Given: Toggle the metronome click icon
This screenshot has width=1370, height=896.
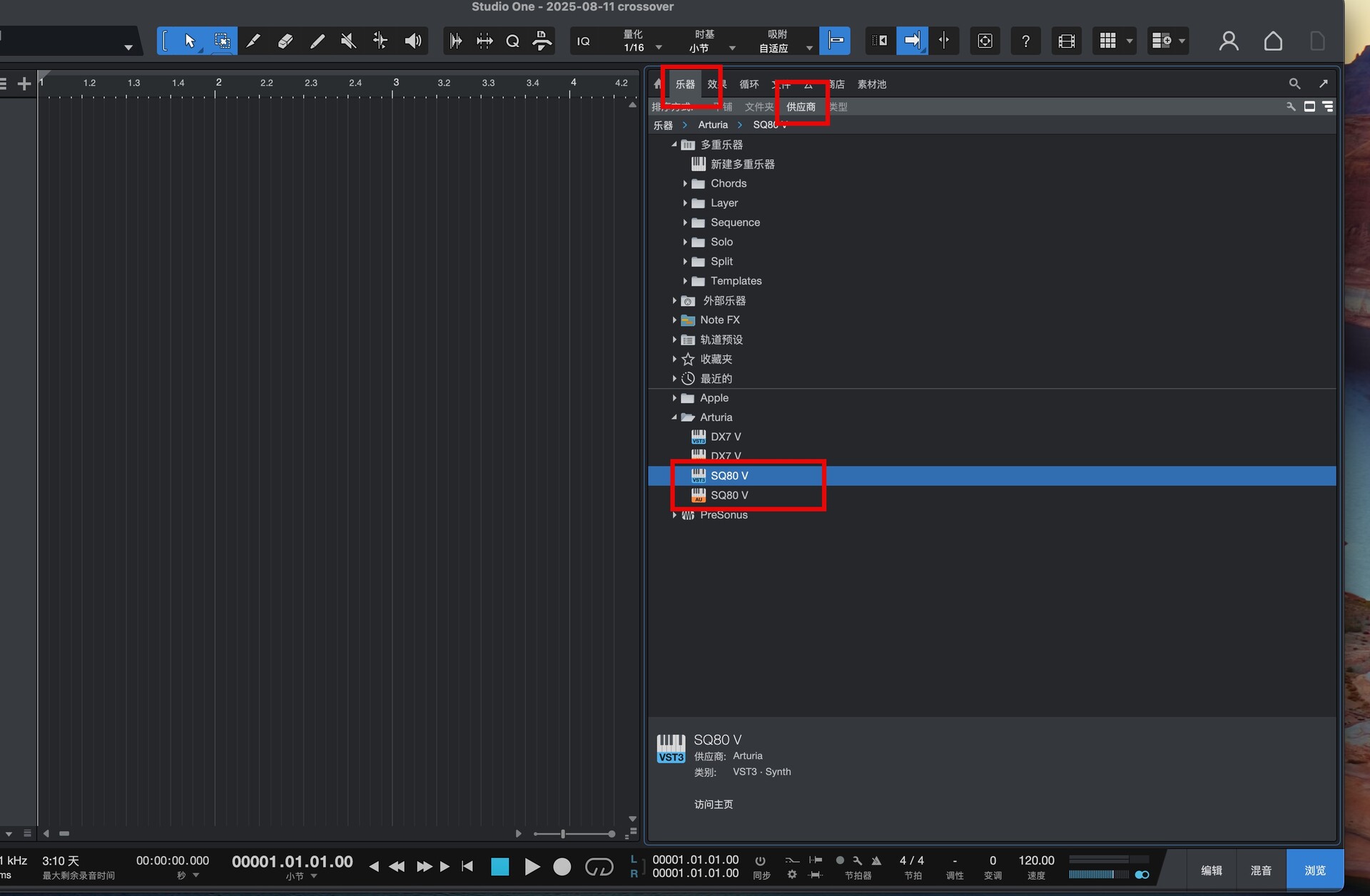Looking at the screenshot, I should coord(877,860).
